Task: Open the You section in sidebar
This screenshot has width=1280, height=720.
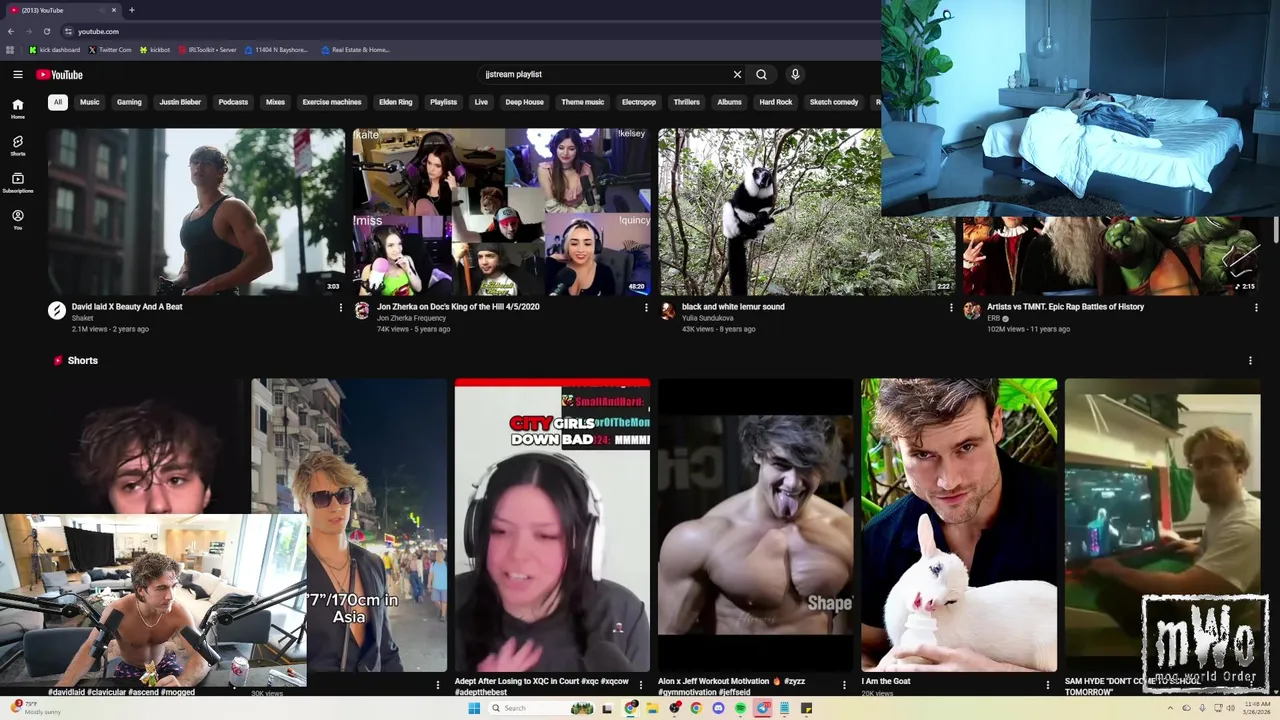Action: point(18,220)
